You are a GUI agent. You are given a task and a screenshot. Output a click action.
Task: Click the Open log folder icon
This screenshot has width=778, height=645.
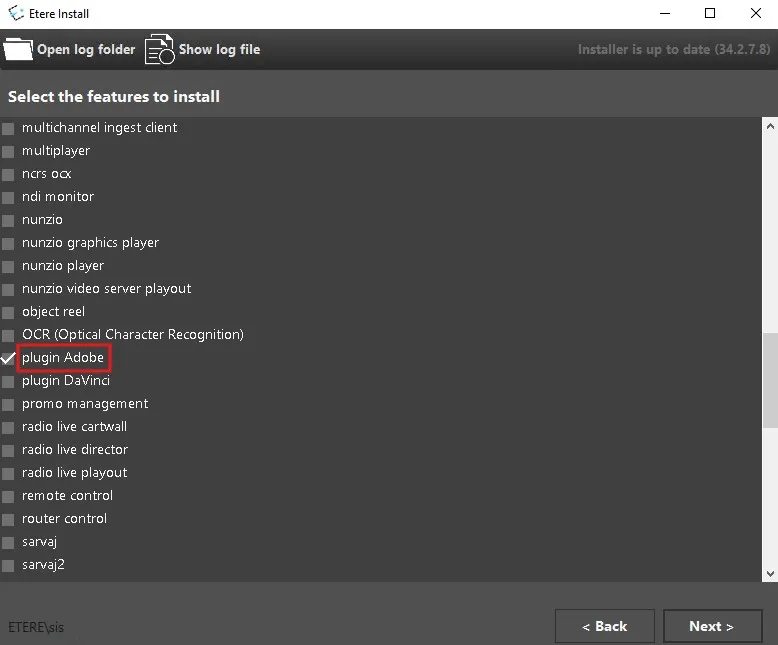(18, 49)
